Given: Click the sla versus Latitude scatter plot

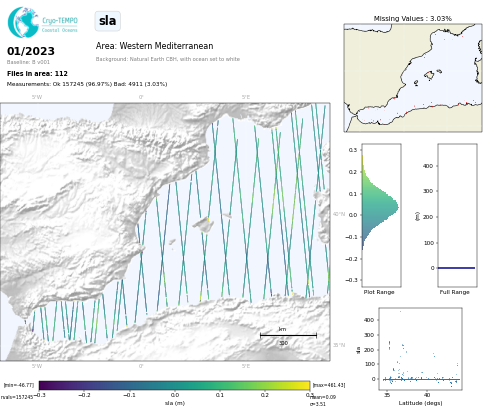Looking at the screenshot, I should 420,349.
